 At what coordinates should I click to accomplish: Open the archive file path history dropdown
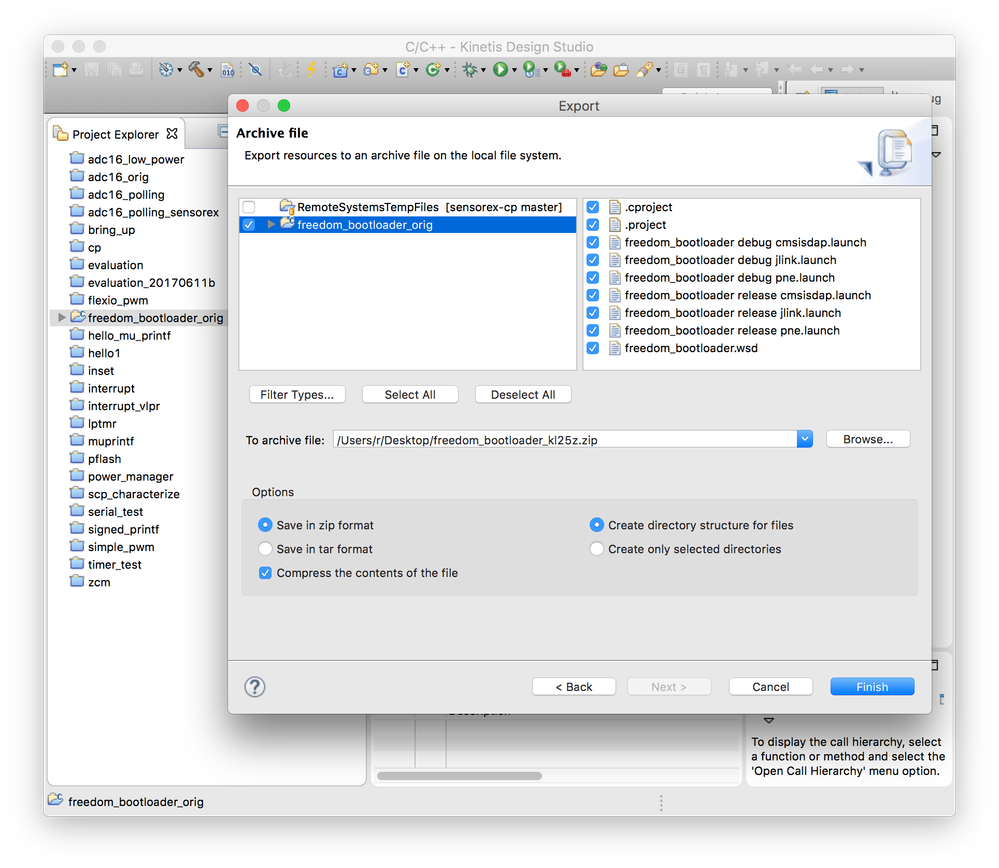(805, 439)
